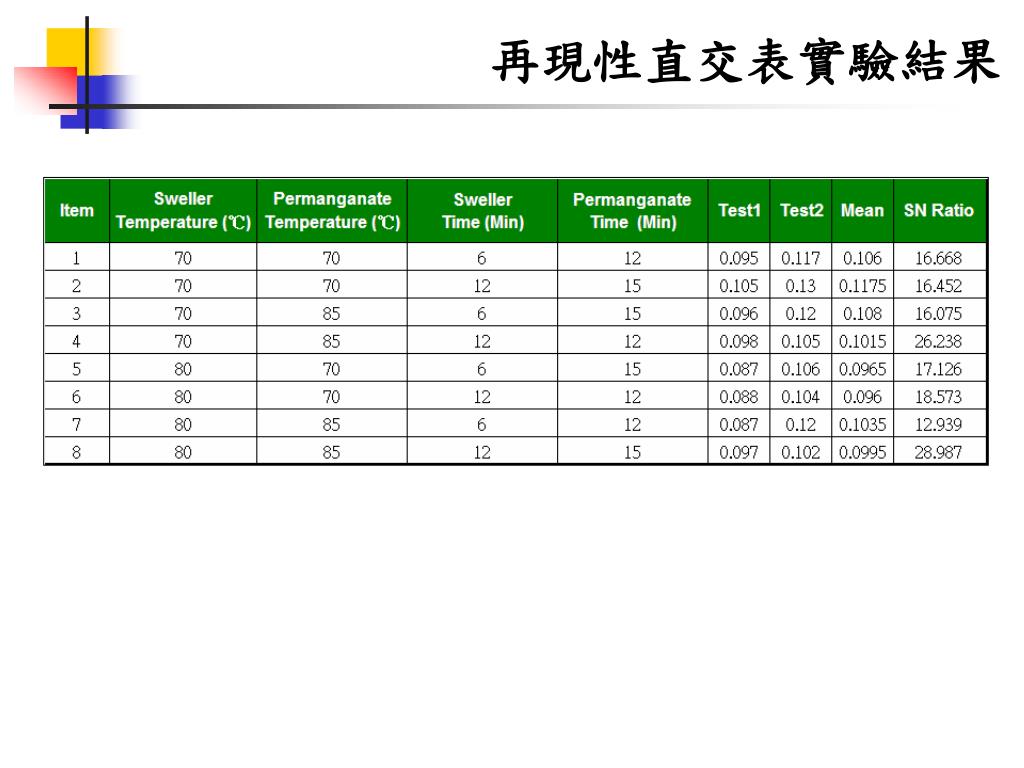The image size is (1024, 768).
Task: Click the Mean column header
Action: tap(863, 210)
